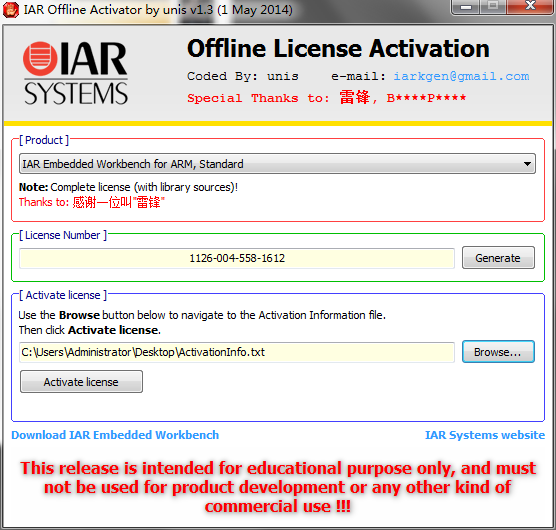Screen dimensions: 556x530
Task: Visit the IAR Systems website link
Action: tap(485, 435)
